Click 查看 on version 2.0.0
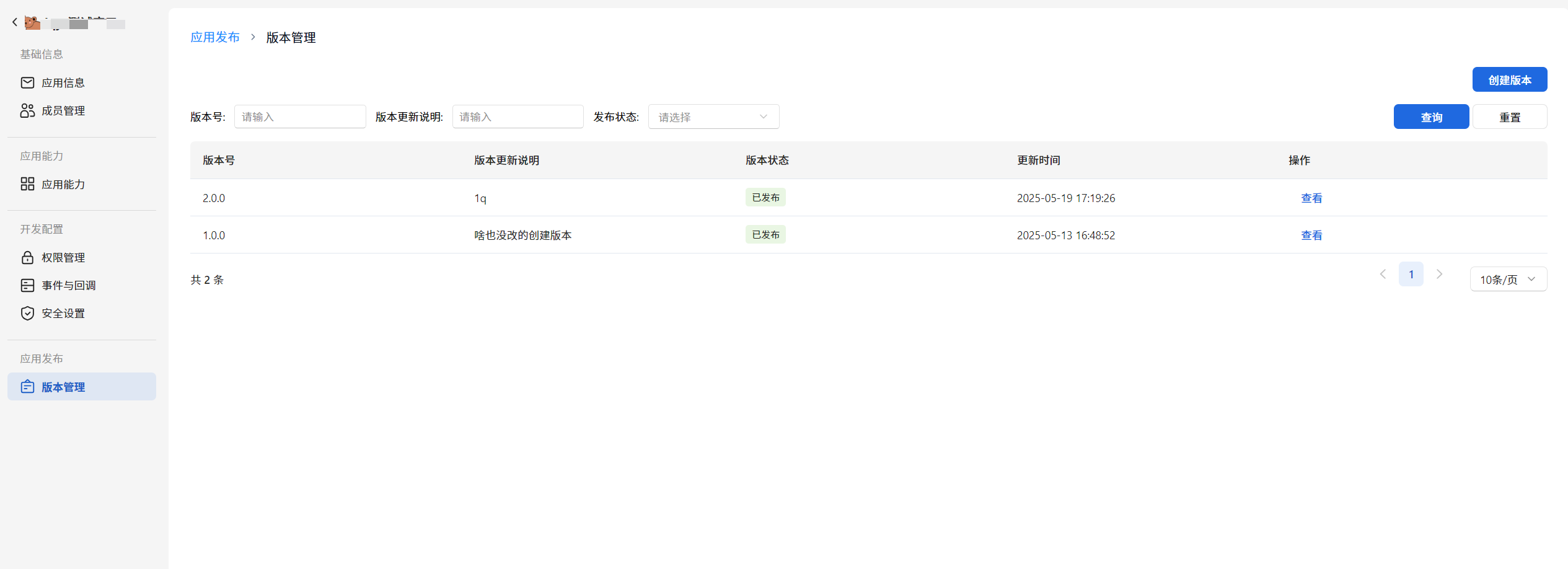The image size is (1568, 569). (x=1311, y=198)
